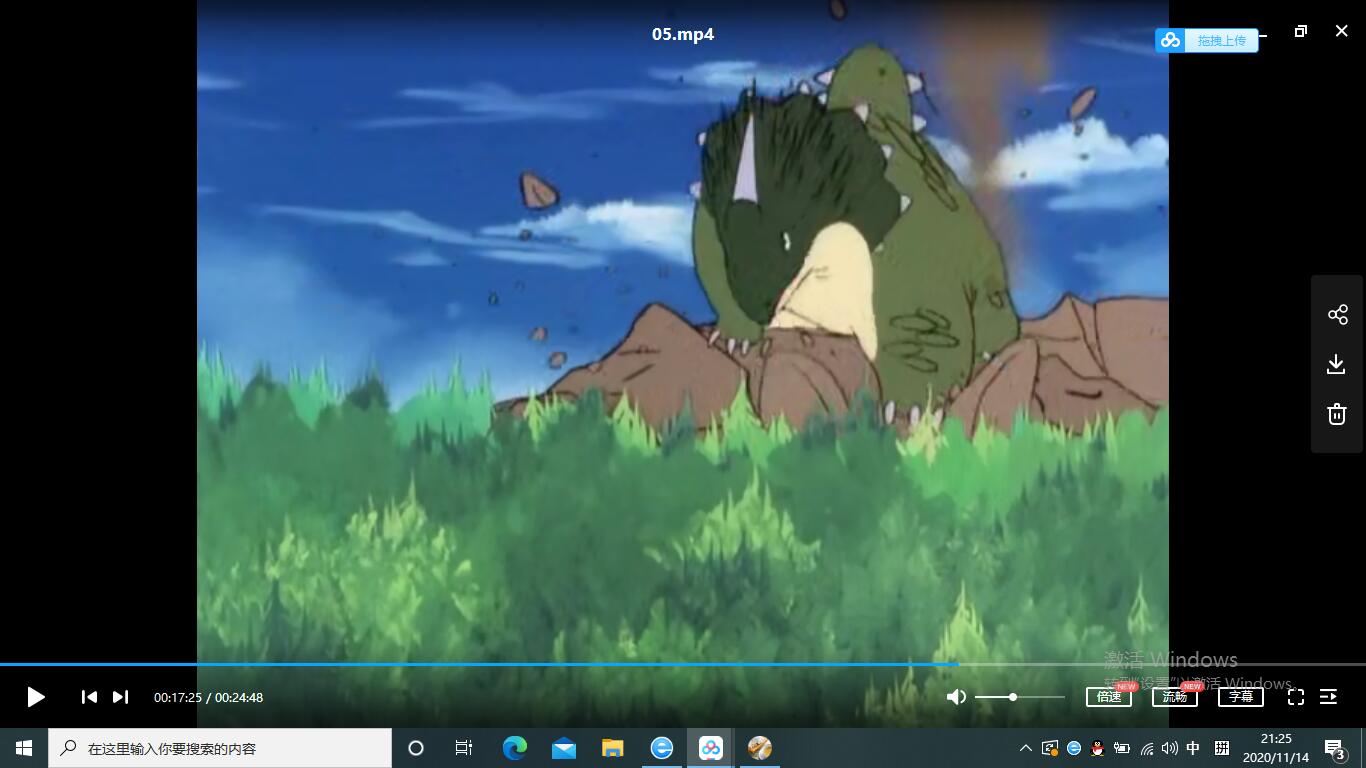Open the clock showing 21:25

[x=1276, y=748]
